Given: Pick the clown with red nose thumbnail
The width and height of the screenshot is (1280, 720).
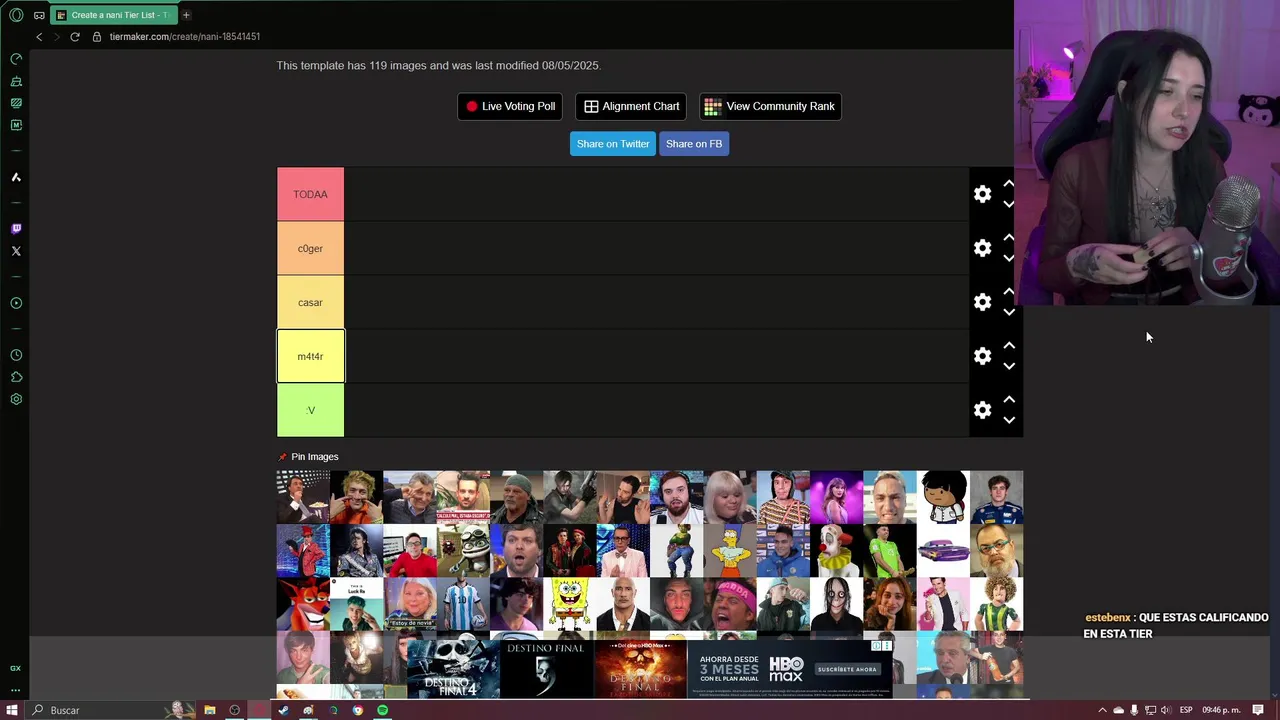Looking at the screenshot, I should 836,551.
